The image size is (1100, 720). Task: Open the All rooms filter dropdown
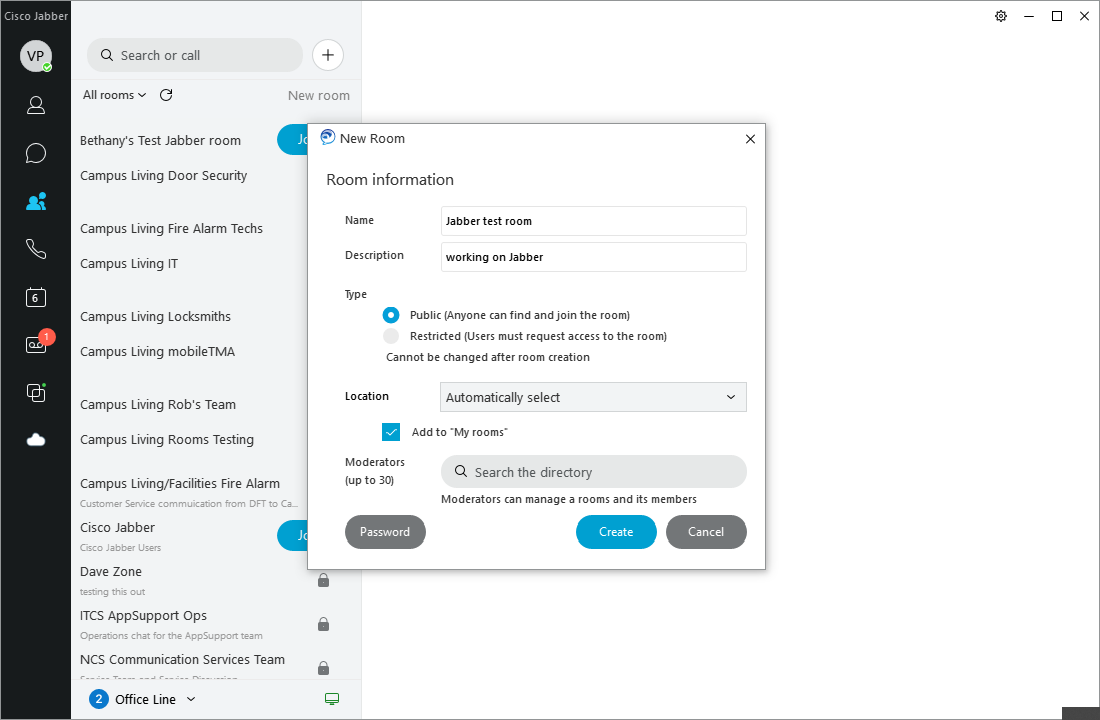coord(114,95)
